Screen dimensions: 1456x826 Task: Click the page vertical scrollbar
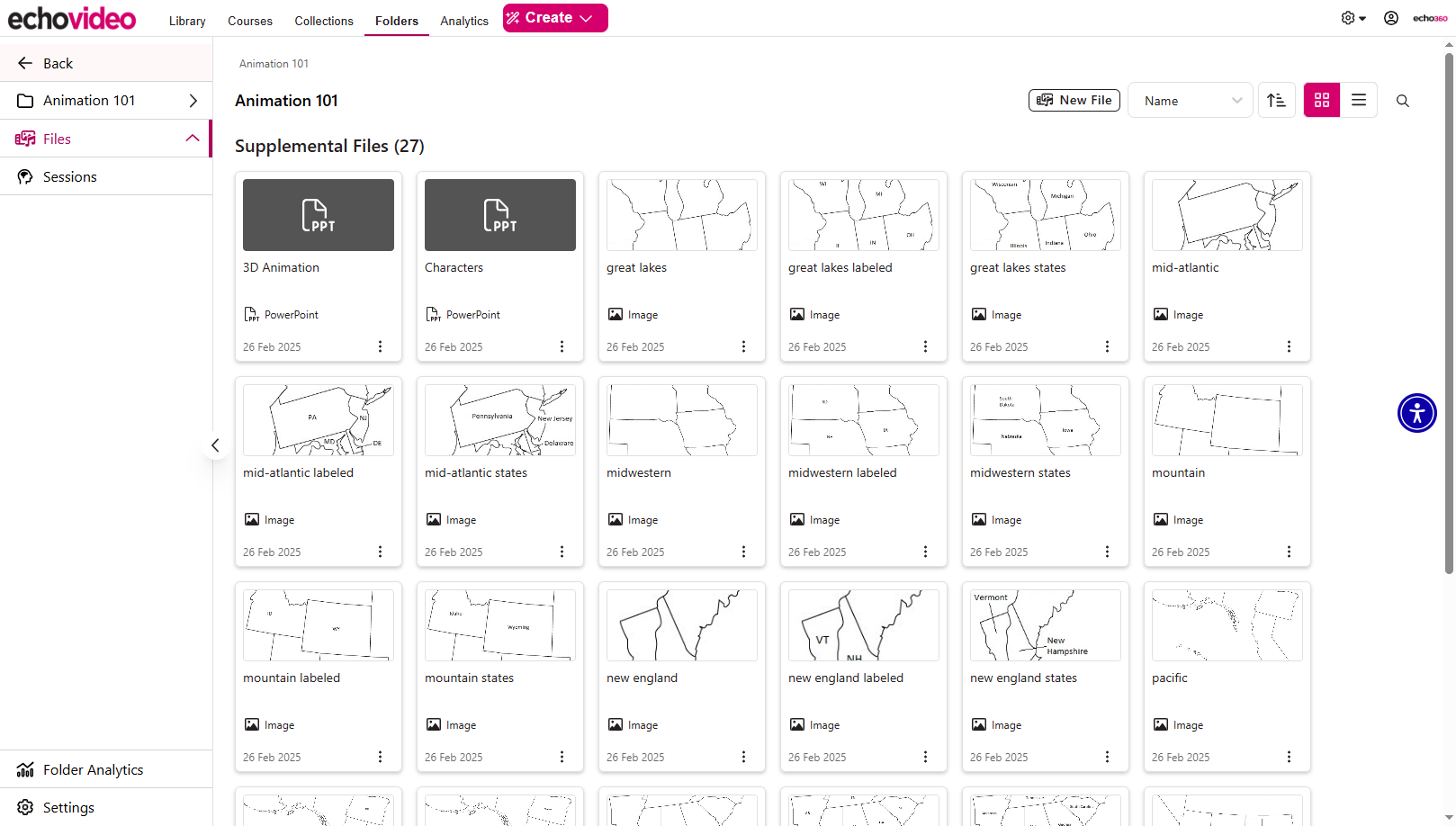pyautogui.click(x=1449, y=313)
